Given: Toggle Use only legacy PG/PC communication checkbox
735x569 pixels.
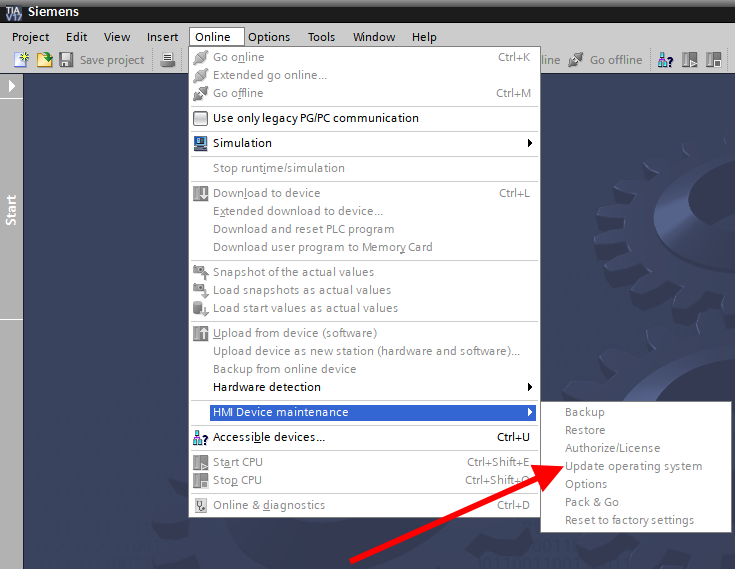Looking at the screenshot, I should point(201,118).
